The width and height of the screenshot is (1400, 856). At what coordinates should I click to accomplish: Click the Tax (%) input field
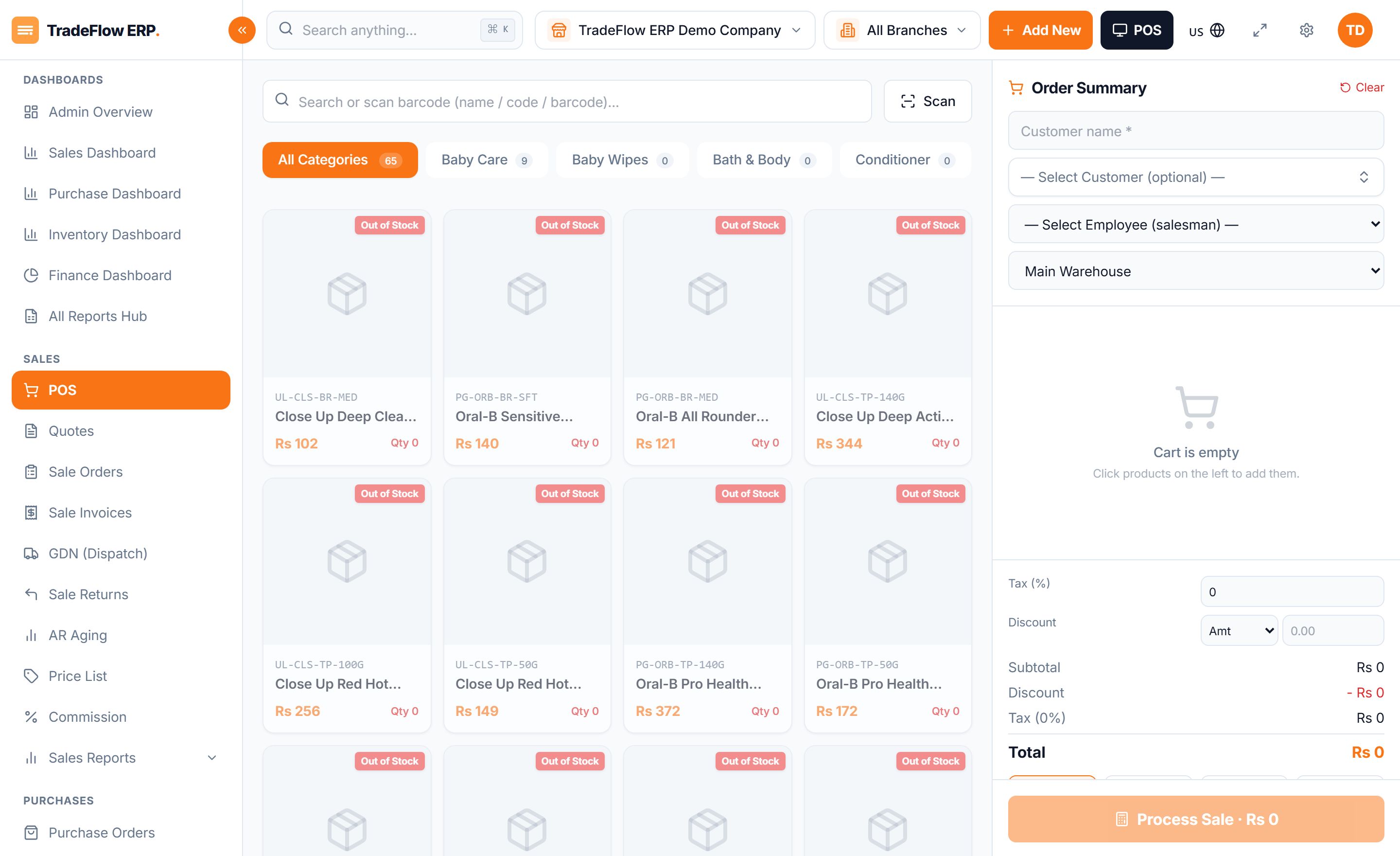[1292, 592]
